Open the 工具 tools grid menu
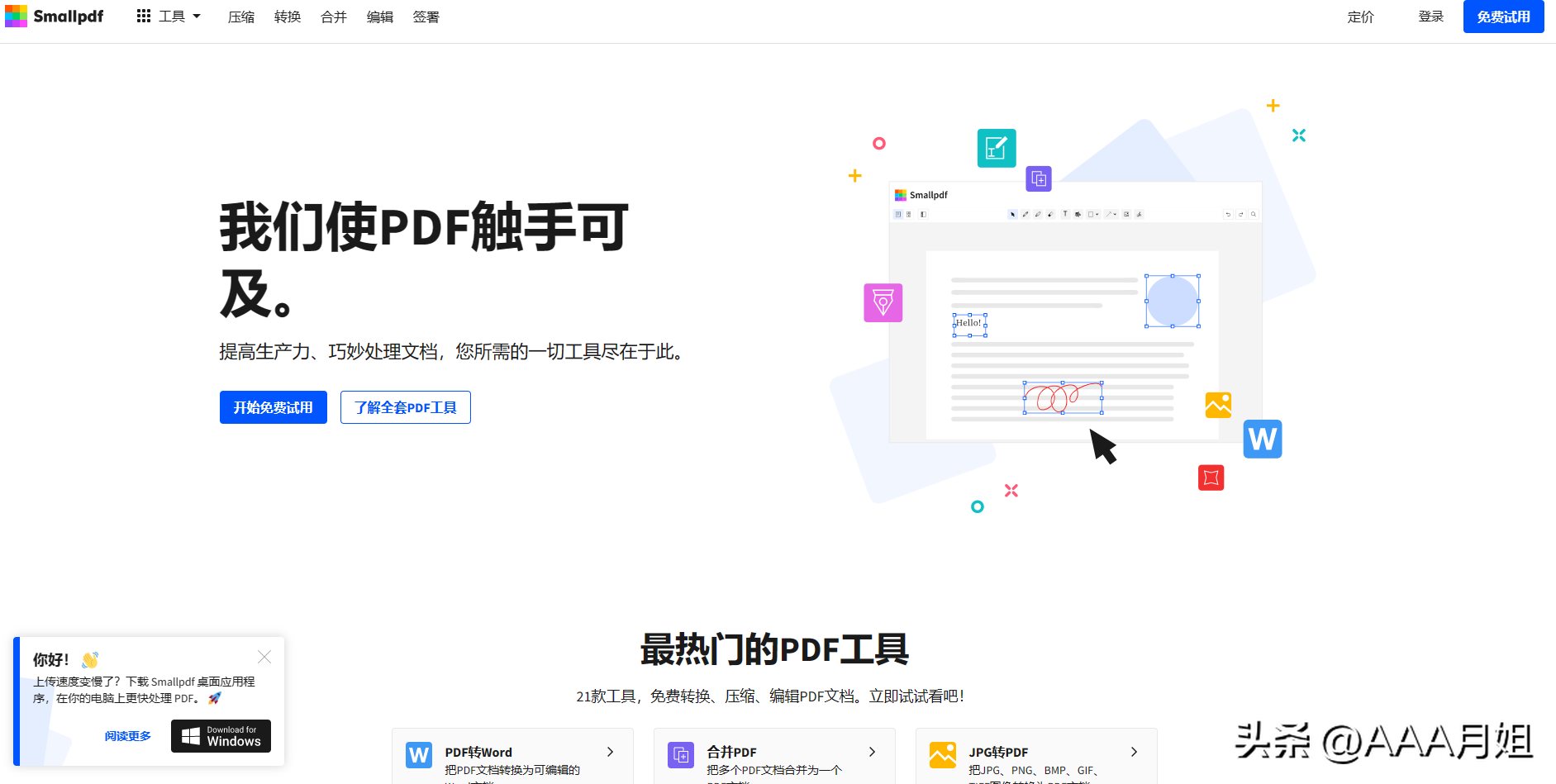The height and width of the screenshot is (784, 1556). (x=169, y=17)
